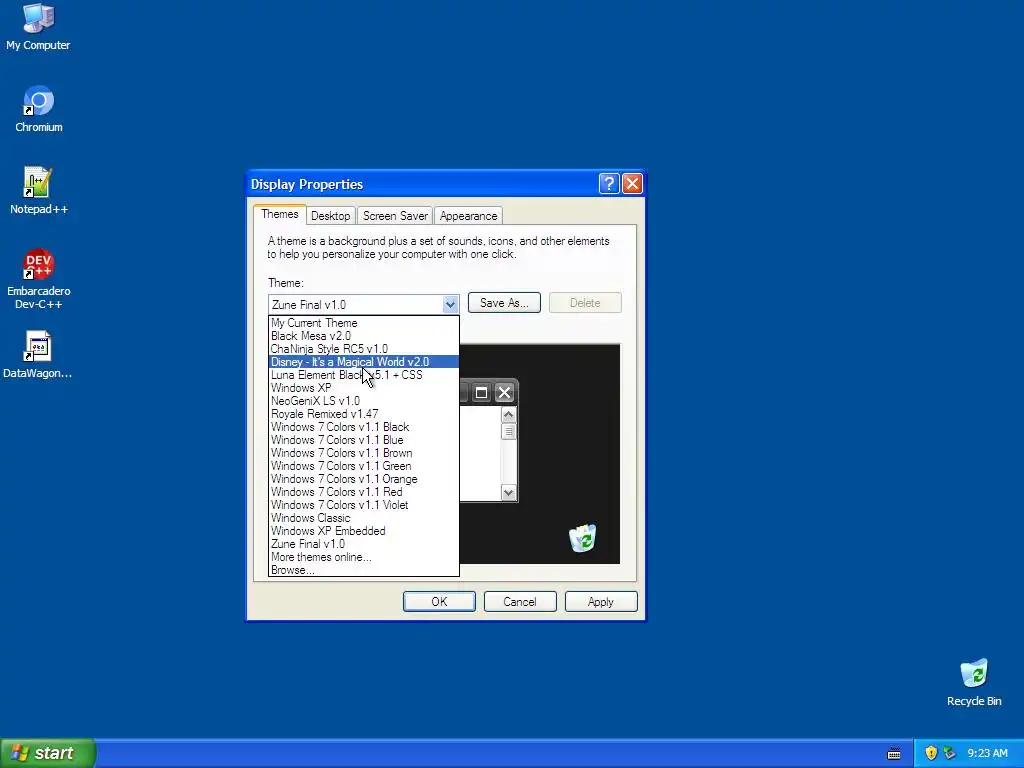Select Black Mesa v2.0 theme
This screenshot has height=768, width=1024.
click(364, 336)
